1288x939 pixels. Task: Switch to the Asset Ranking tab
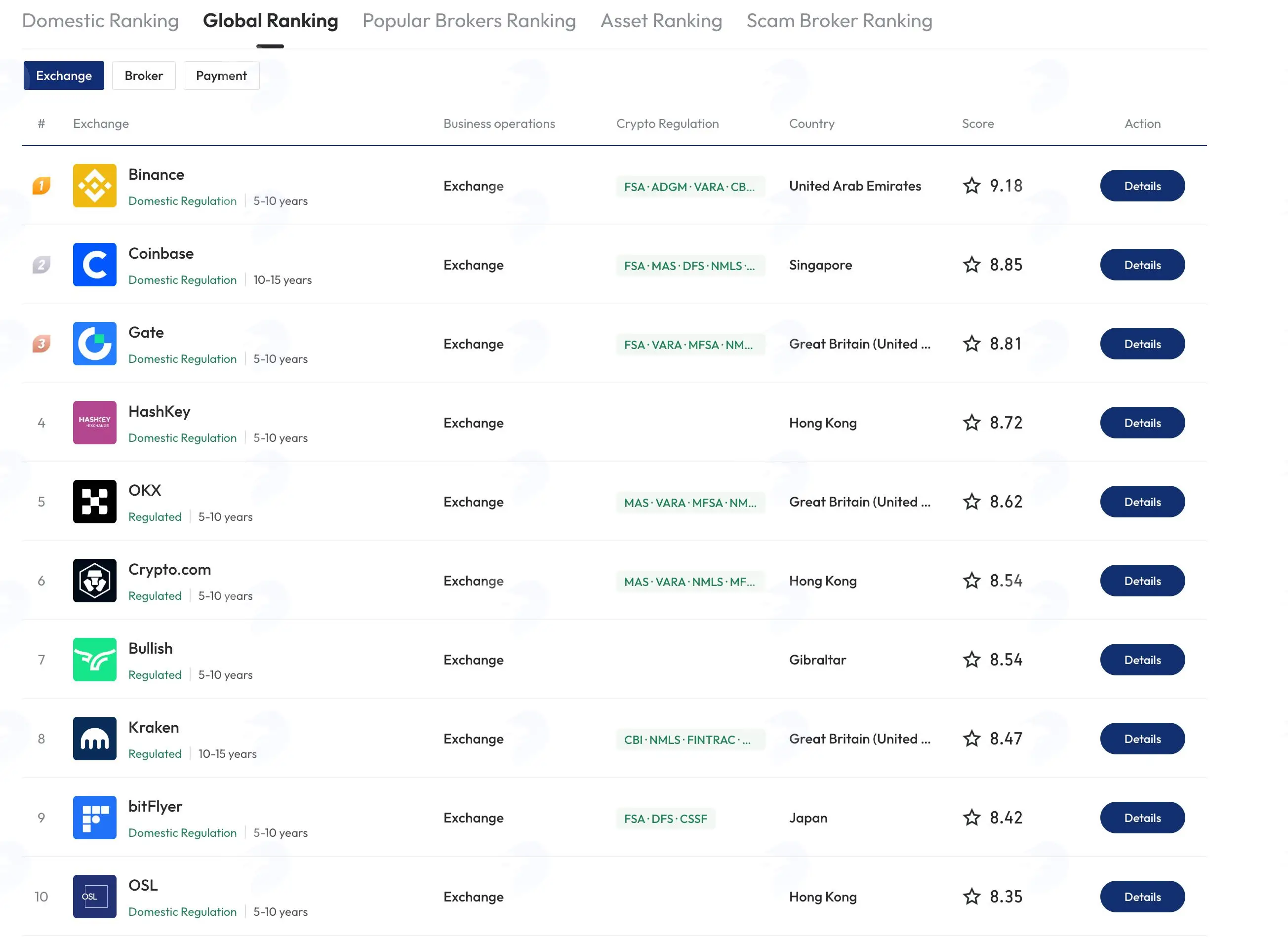pyautogui.click(x=661, y=21)
